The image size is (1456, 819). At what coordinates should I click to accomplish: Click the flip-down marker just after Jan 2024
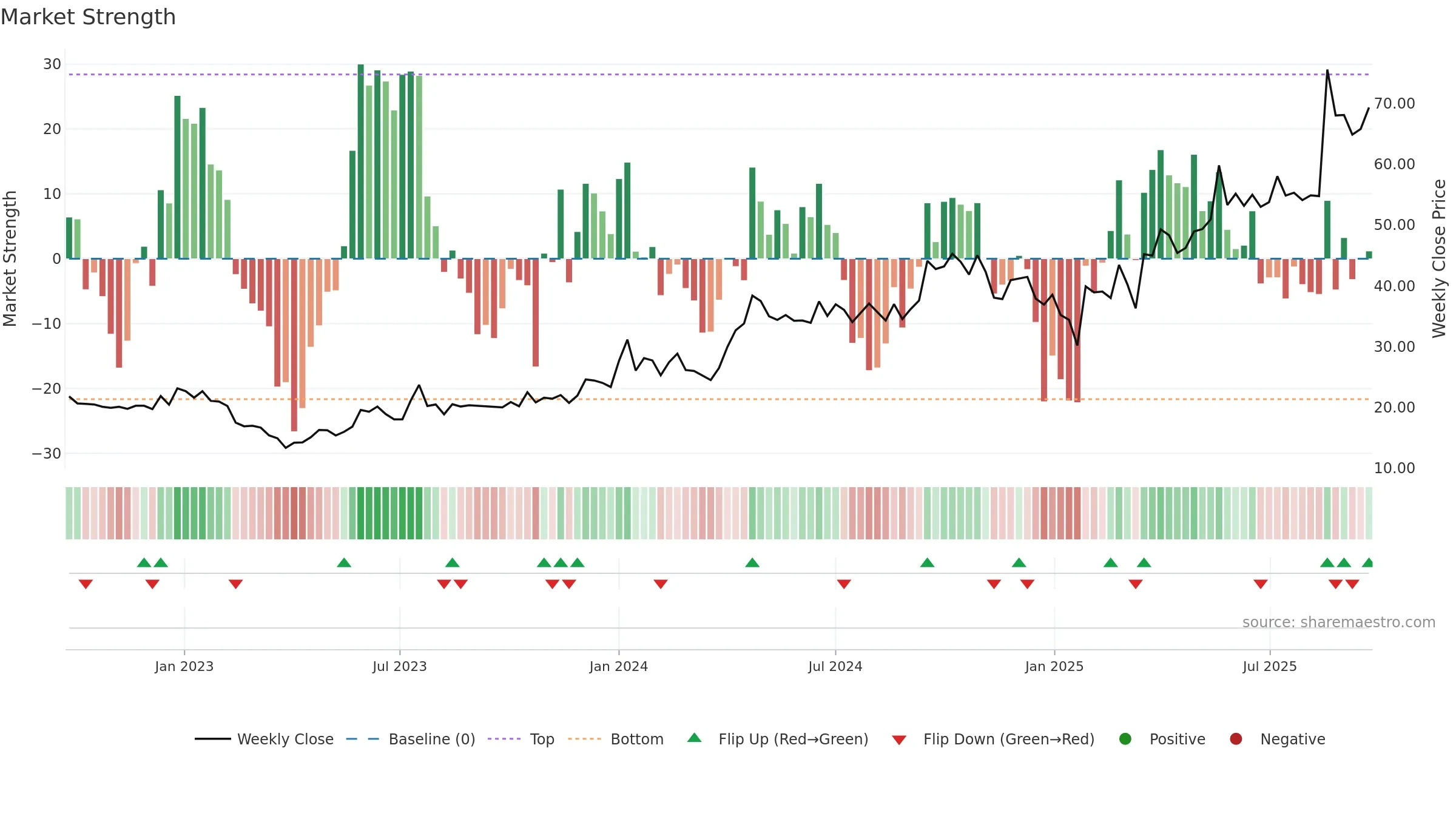coord(661,584)
